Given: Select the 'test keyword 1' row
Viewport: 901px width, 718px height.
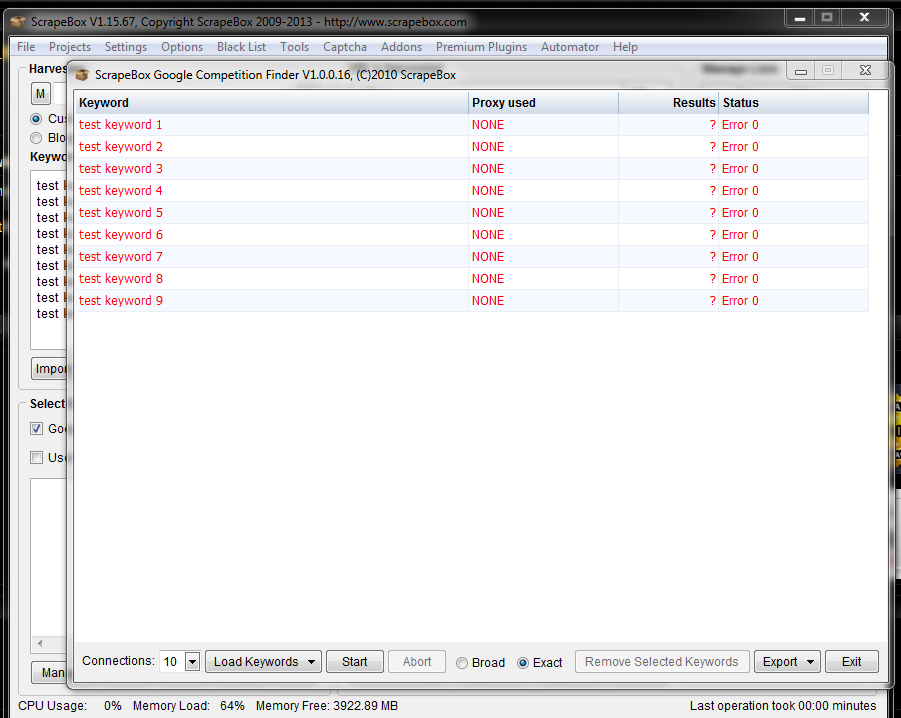Looking at the screenshot, I should point(472,125).
